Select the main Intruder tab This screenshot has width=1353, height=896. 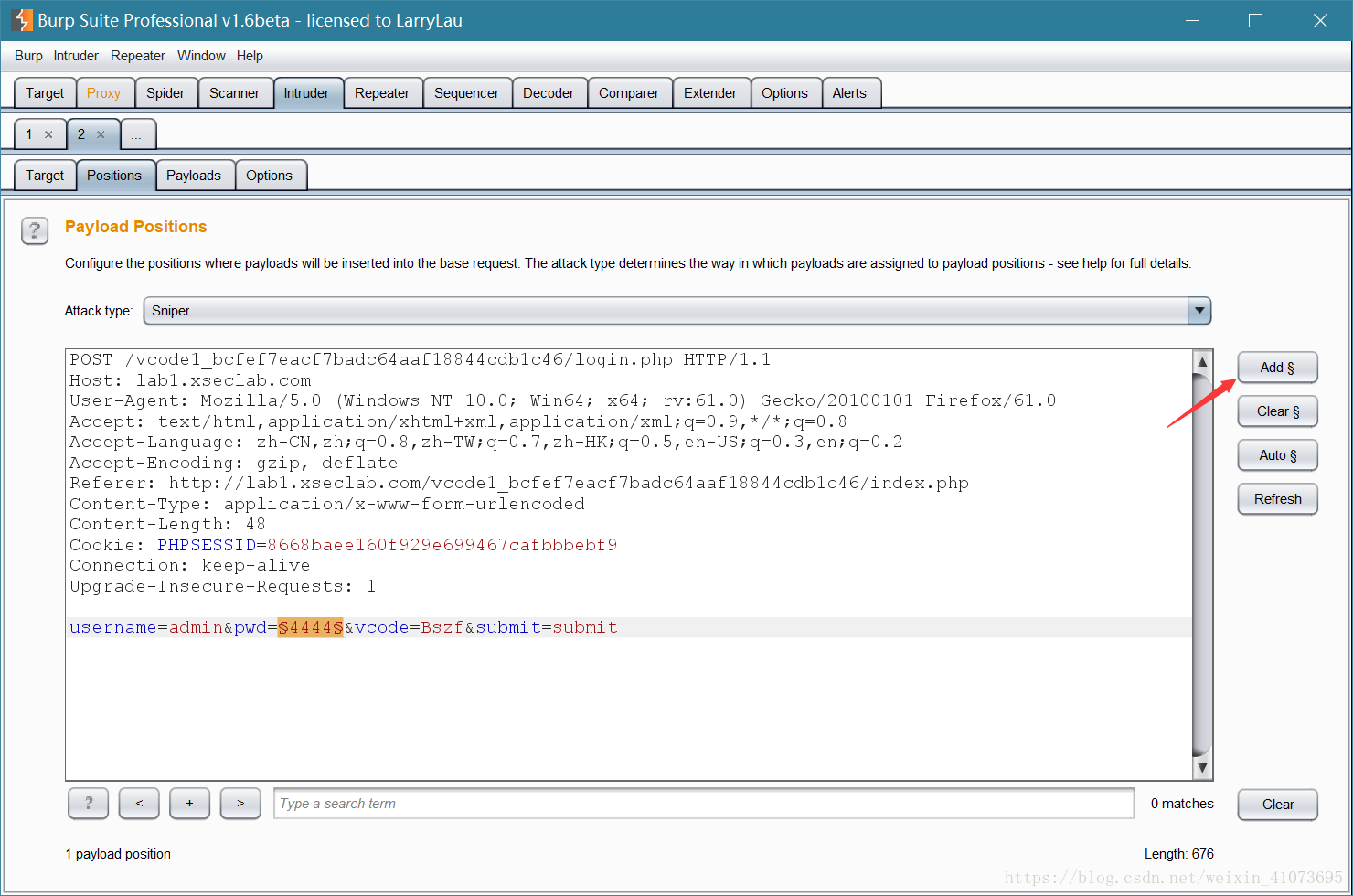[x=306, y=93]
